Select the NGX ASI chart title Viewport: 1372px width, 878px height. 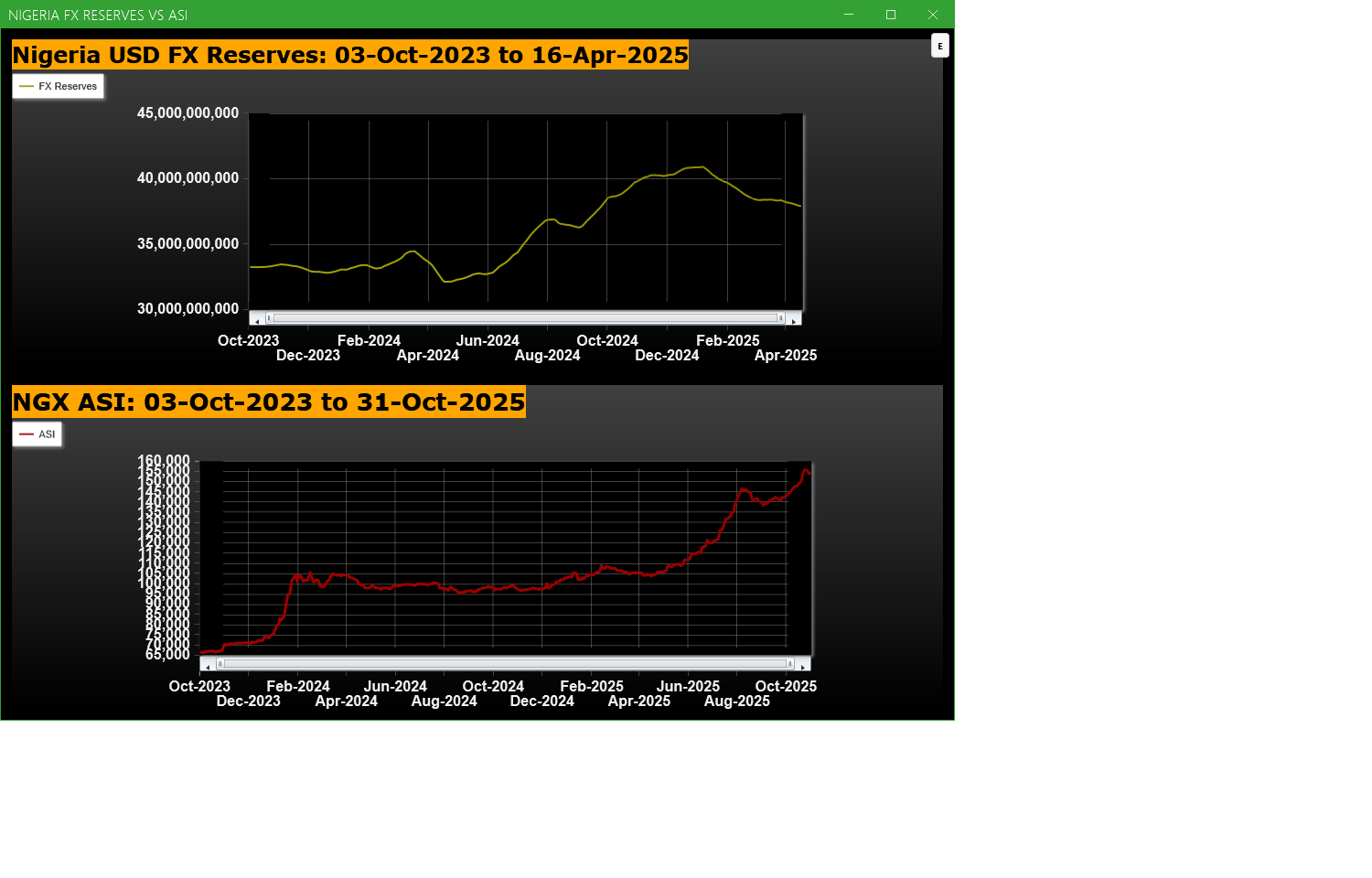268,401
